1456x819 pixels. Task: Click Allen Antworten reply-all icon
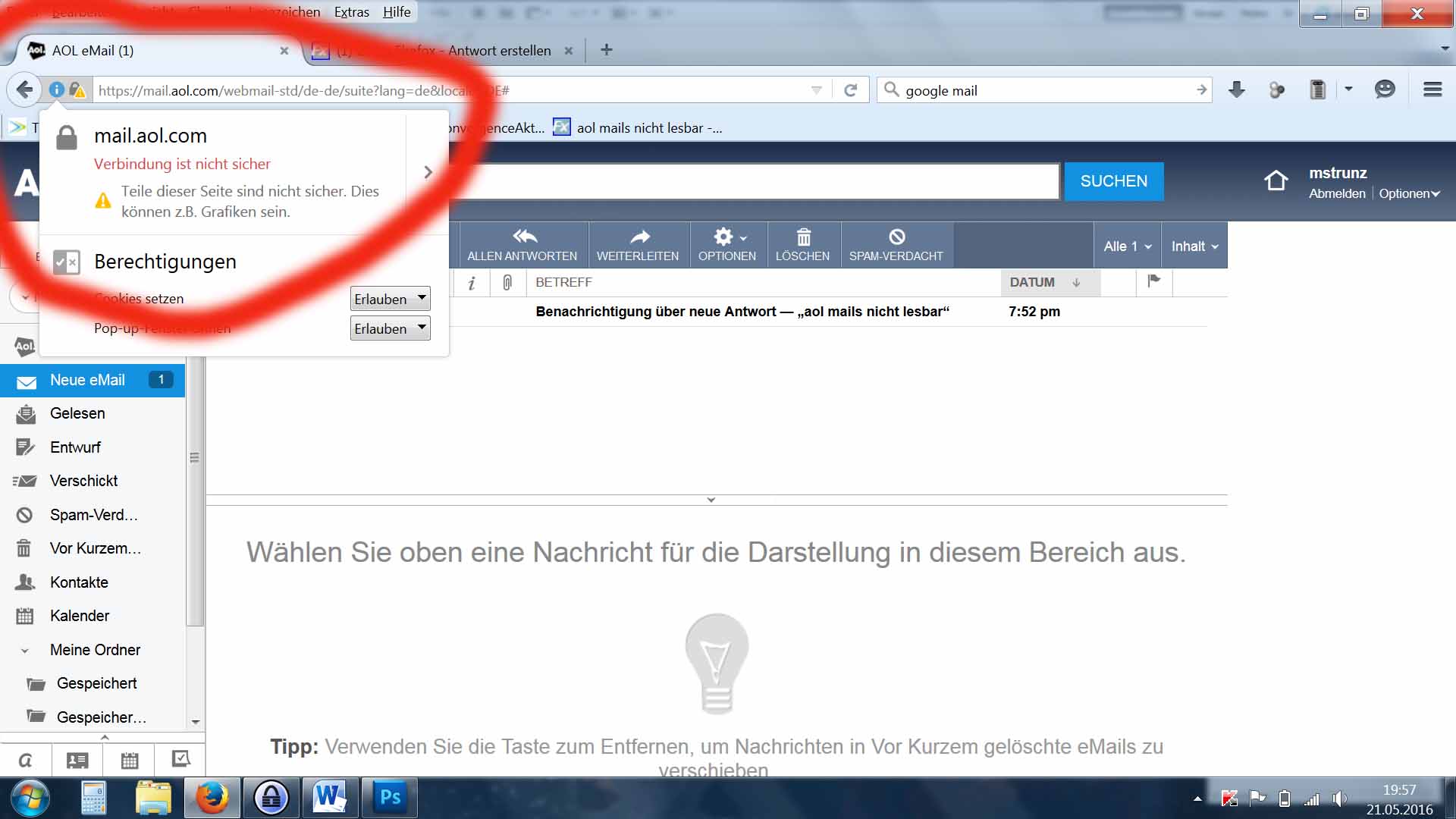click(523, 237)
